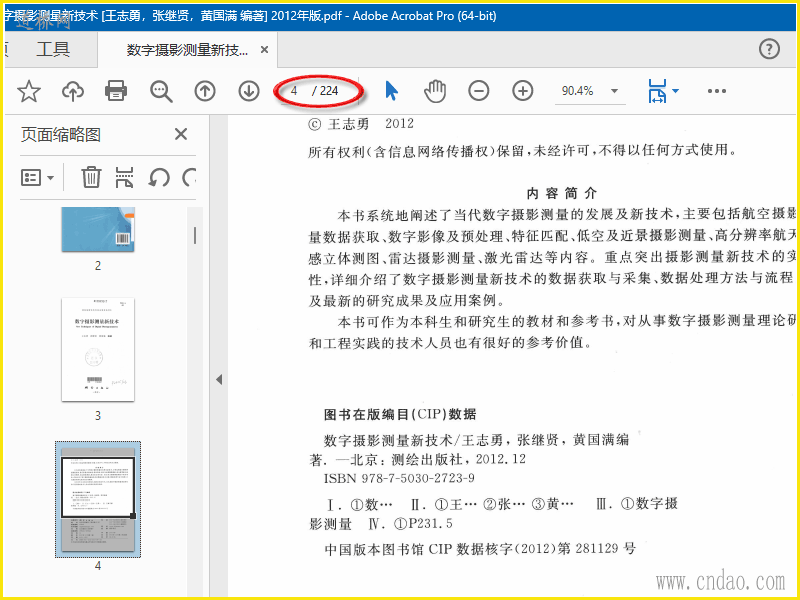This screenshot has height=600, width=800.
Task: Collapse the navigation pane with triangle
Action: tap(219, 380)
